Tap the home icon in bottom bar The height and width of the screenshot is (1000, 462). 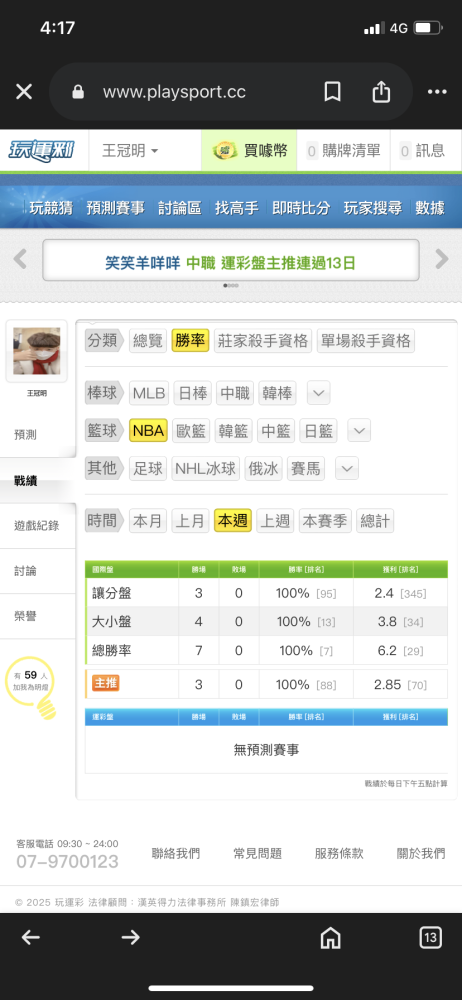tap(330, 938)
